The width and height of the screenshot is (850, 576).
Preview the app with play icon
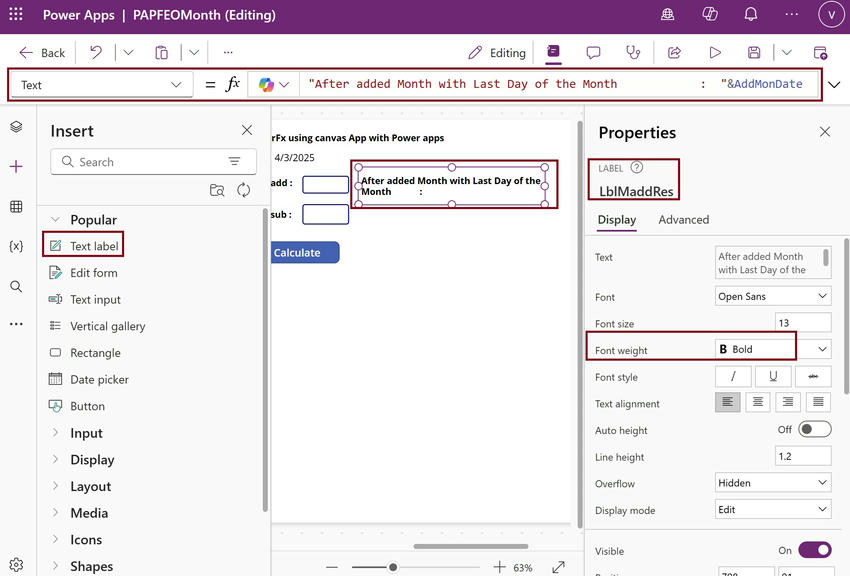(715, 53)
